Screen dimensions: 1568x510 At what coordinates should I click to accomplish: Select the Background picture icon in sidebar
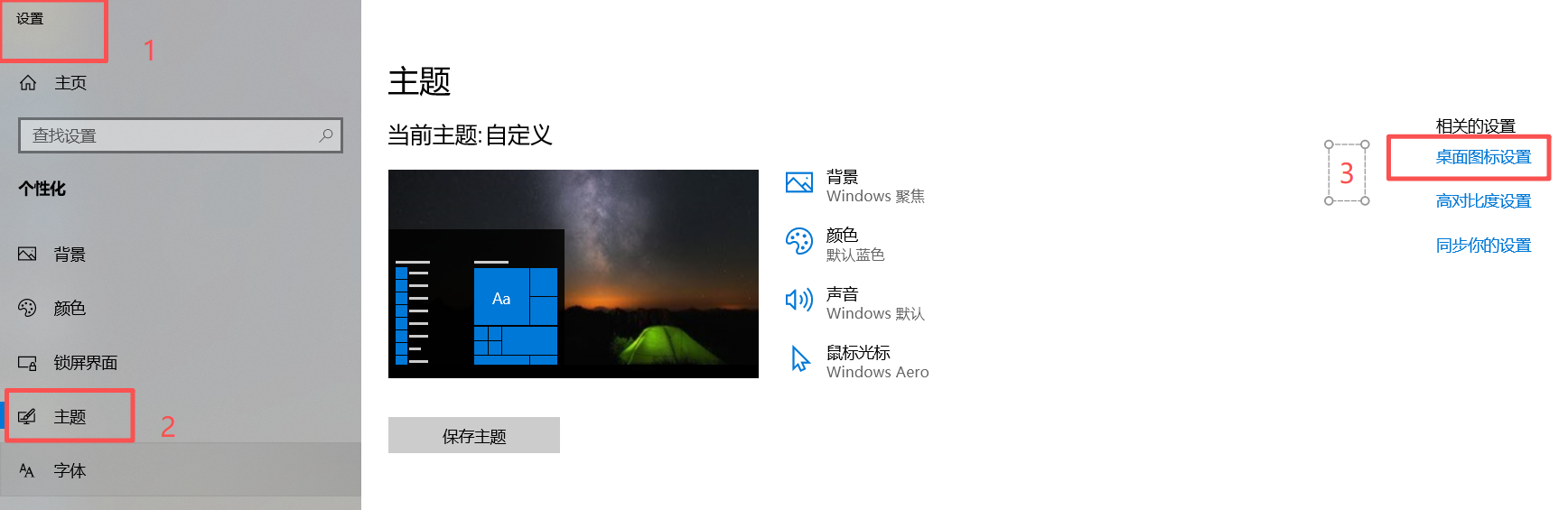[x=28, y=255]
